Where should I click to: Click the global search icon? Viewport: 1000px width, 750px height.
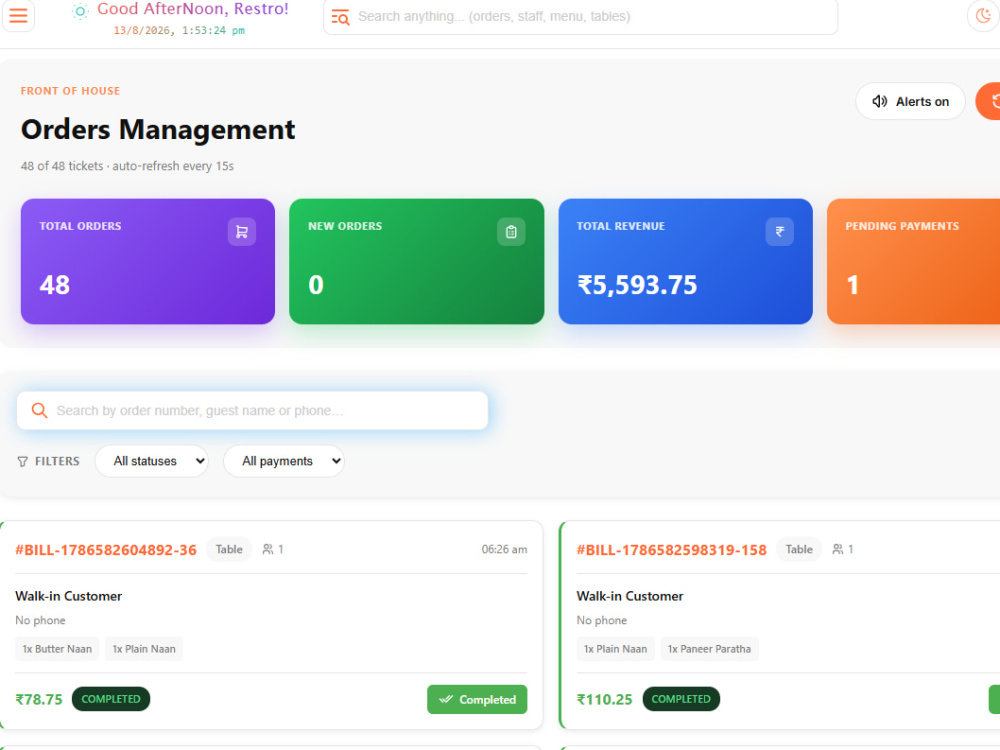341,17
